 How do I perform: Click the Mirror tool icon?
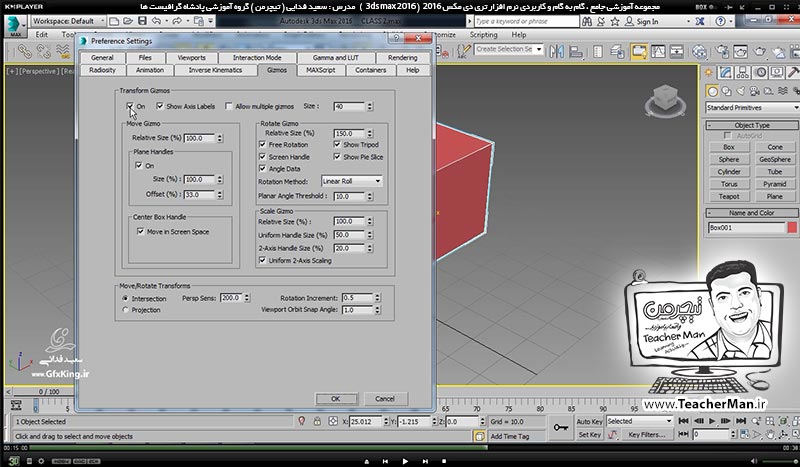click(556, 51)
